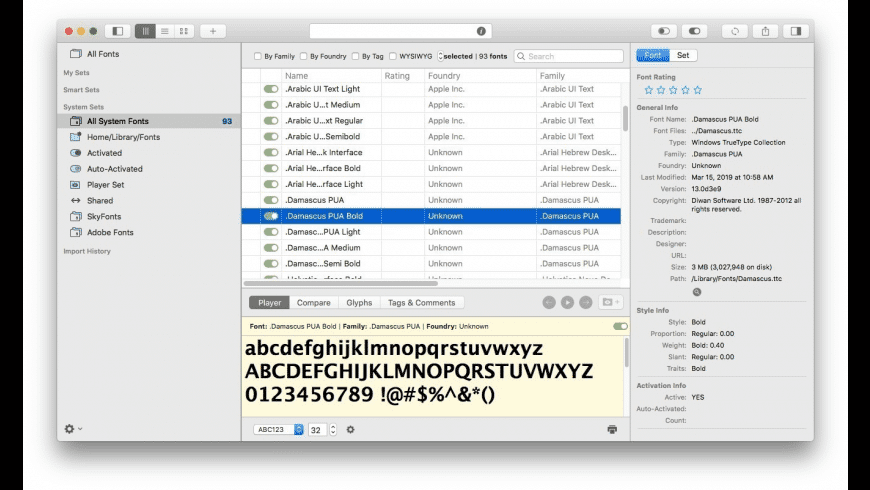Enable the By Foundry checkbox
The image size is (870, 490).
[x=304, y=56]
